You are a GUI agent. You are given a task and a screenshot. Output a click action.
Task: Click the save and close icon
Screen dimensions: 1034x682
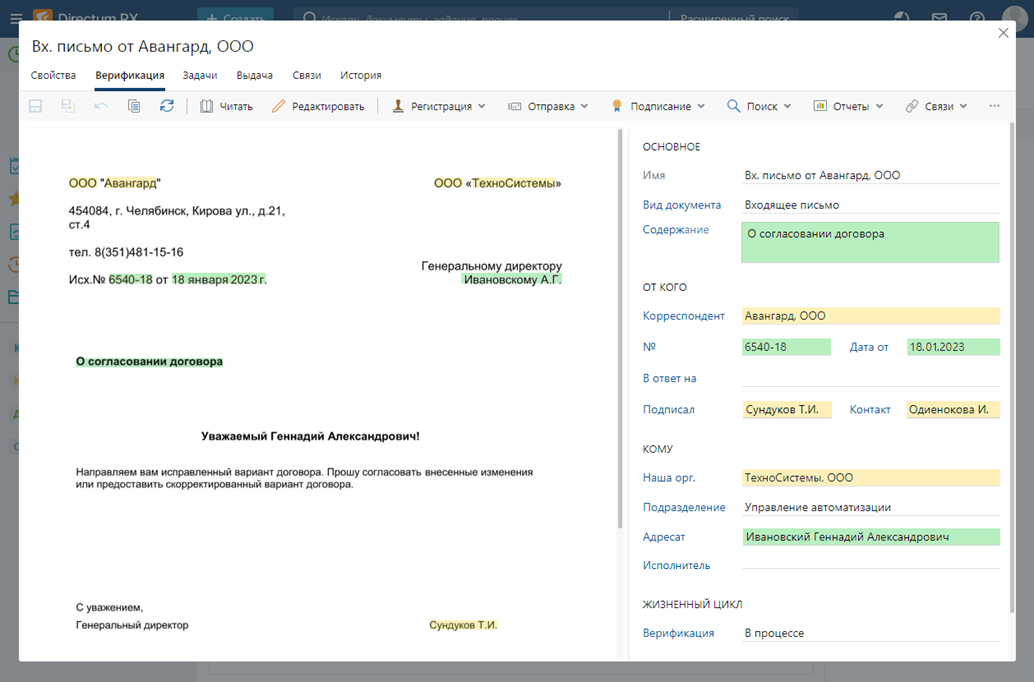click(68, 106)
